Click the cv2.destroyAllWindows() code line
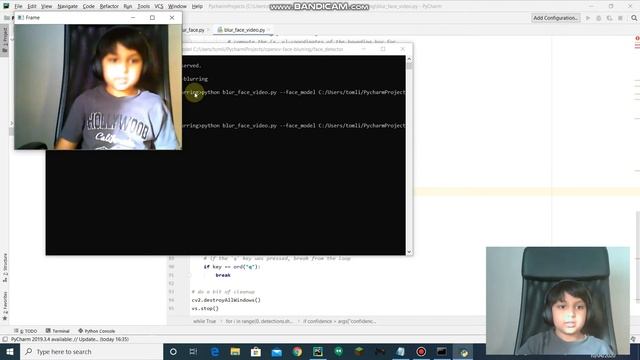 coord(226,300)
